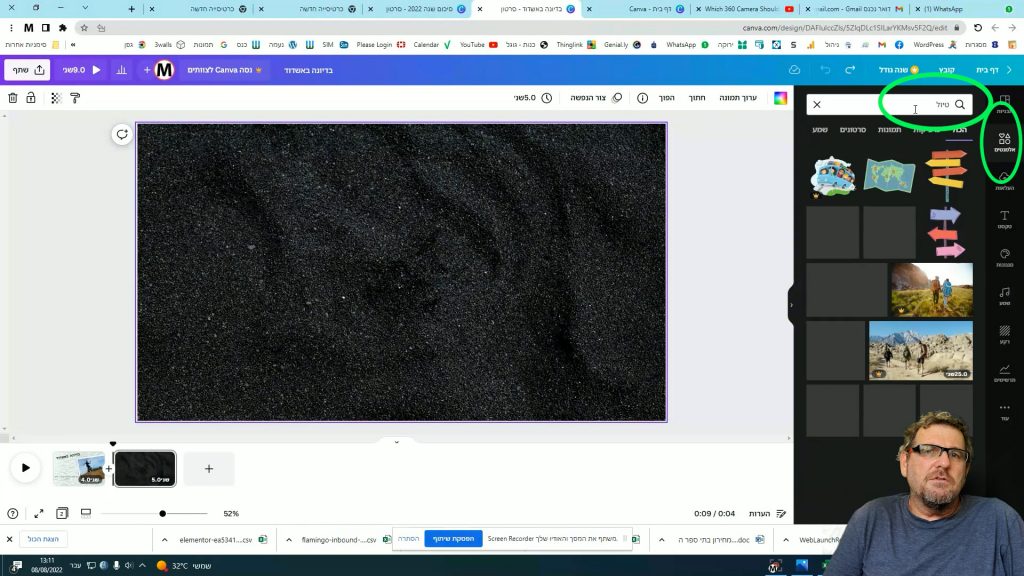The image size is (1024, 576).
Task: Collapse the timeline with the chevron
Action: [396, 442]
